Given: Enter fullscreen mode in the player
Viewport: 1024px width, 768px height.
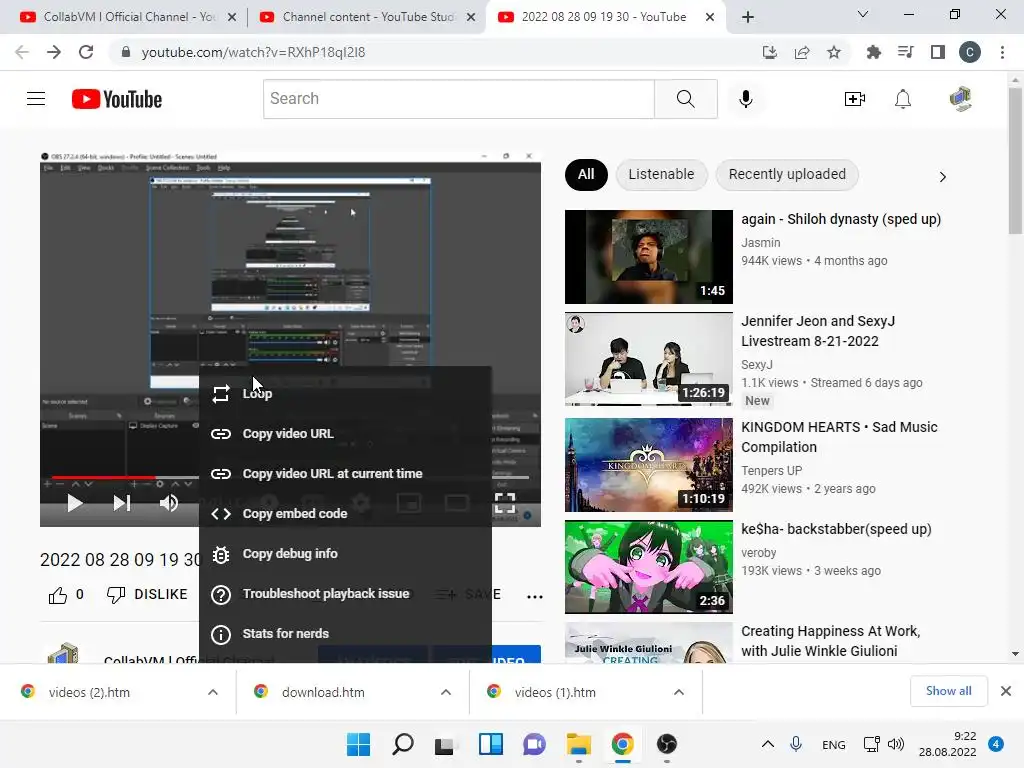Looking at the screenshot, I should (x=505, y=503).
